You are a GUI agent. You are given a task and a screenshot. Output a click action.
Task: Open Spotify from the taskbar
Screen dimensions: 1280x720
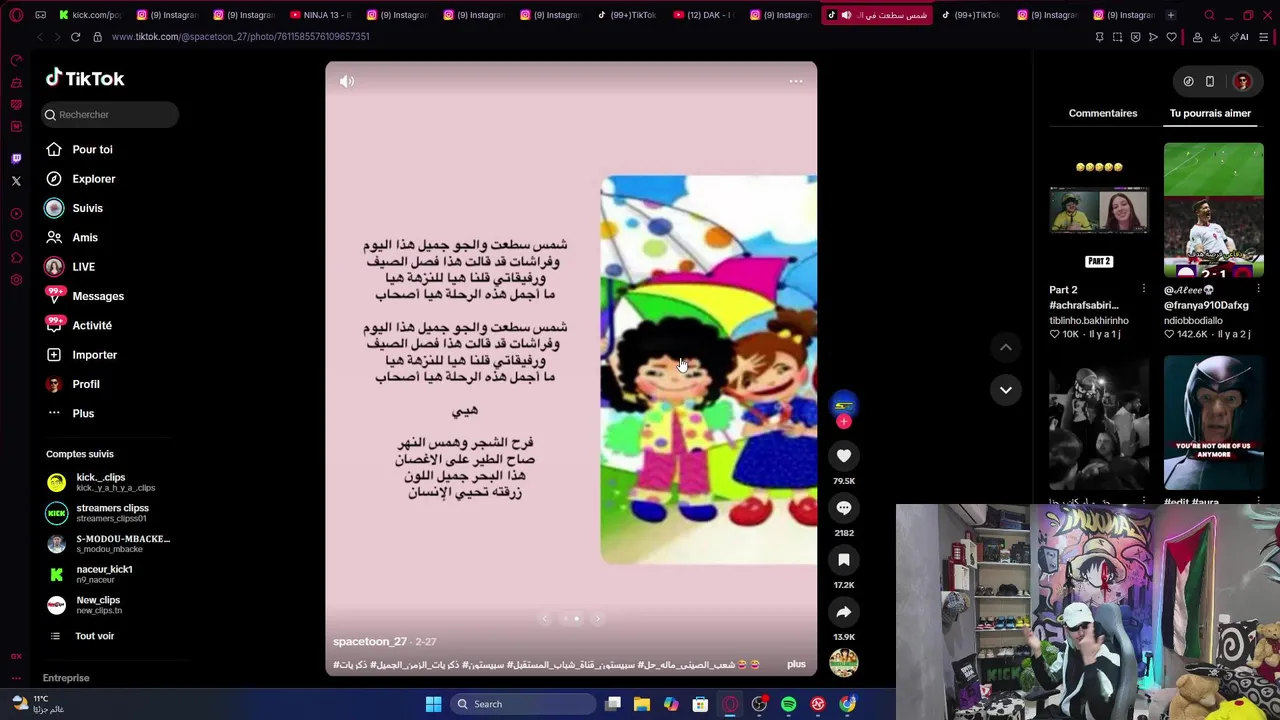(x=788, y=704)
